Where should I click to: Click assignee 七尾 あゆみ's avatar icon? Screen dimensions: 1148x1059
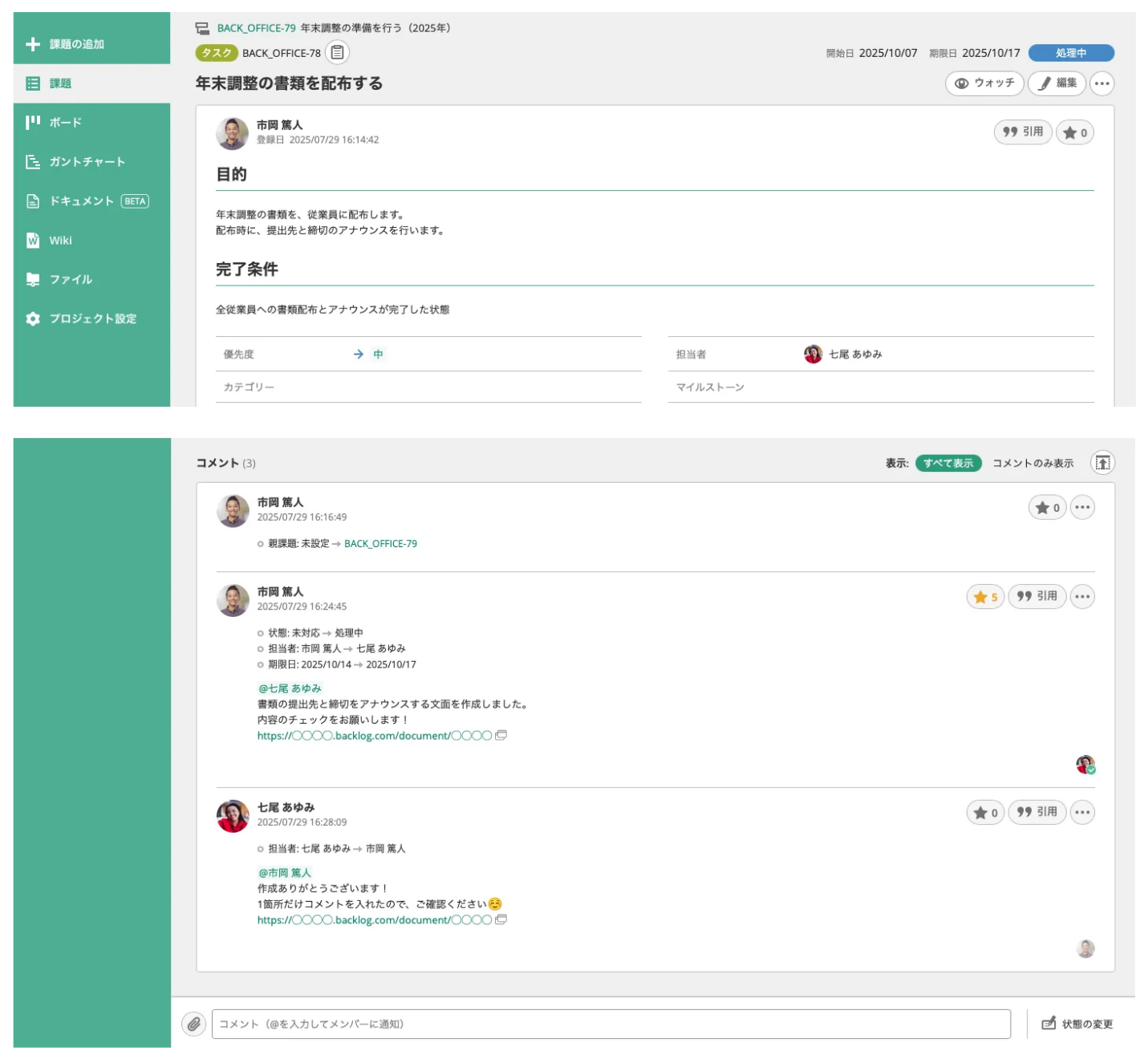coord(813,354)
